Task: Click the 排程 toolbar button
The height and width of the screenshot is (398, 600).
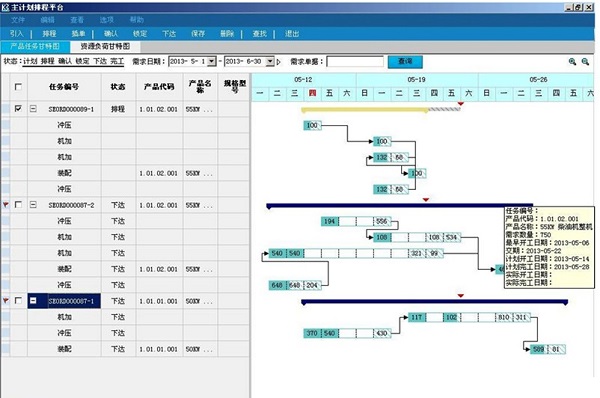Action: pyautogui.click(x=49, y=34)
